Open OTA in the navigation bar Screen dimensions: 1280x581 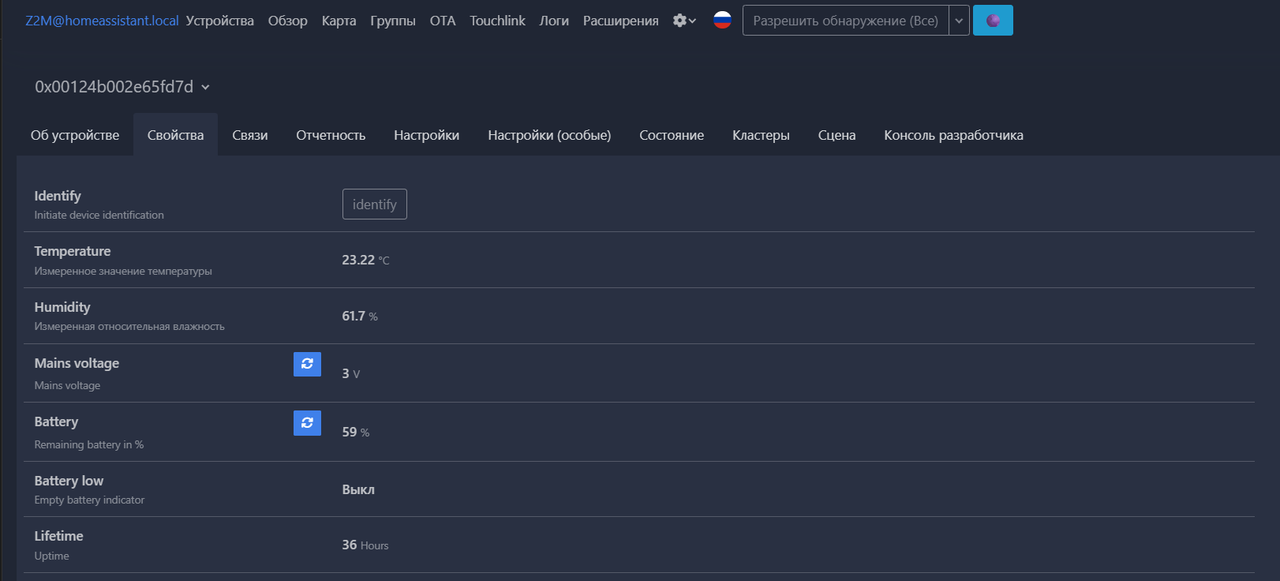point(443,20)
